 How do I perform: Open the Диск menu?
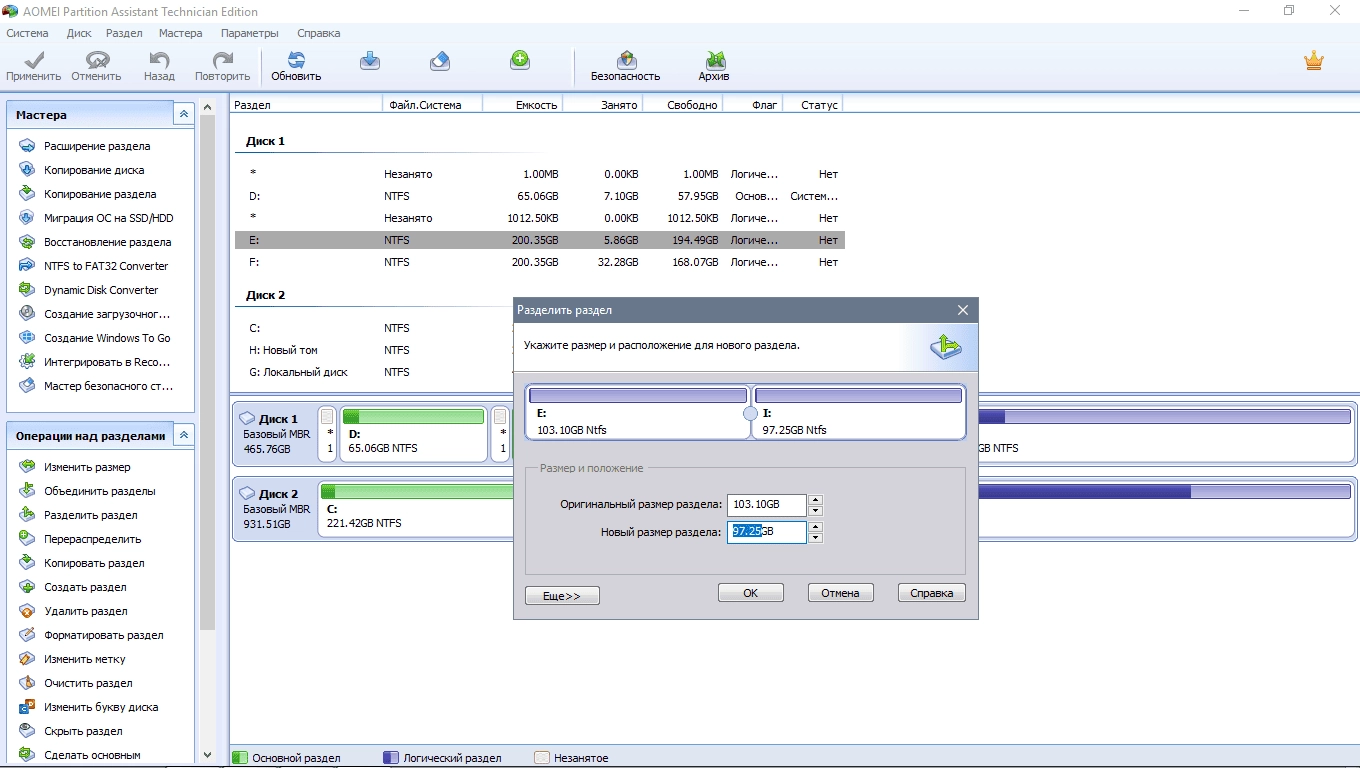point(79,33)
